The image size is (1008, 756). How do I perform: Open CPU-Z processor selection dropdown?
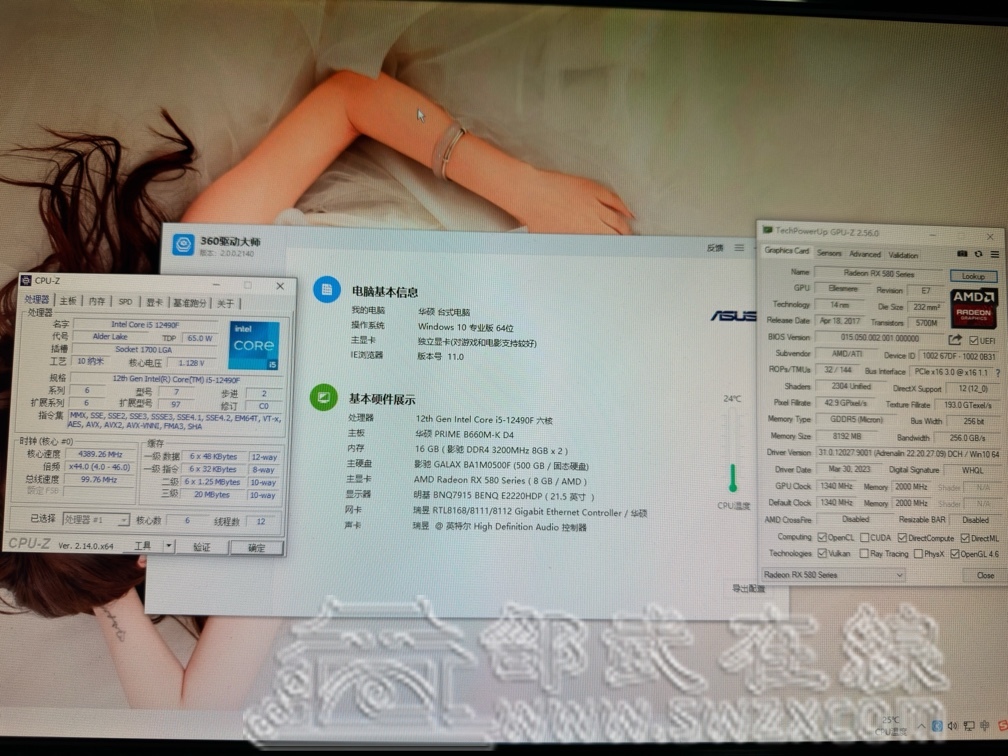click(x=124, y=520)
